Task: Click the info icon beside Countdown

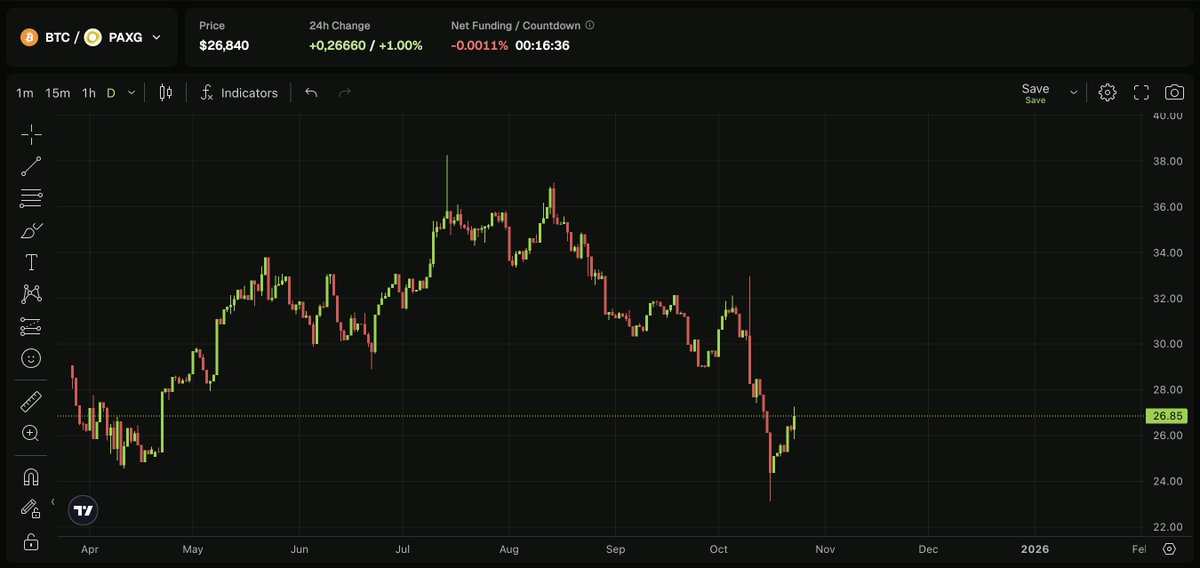Action: 590,25
